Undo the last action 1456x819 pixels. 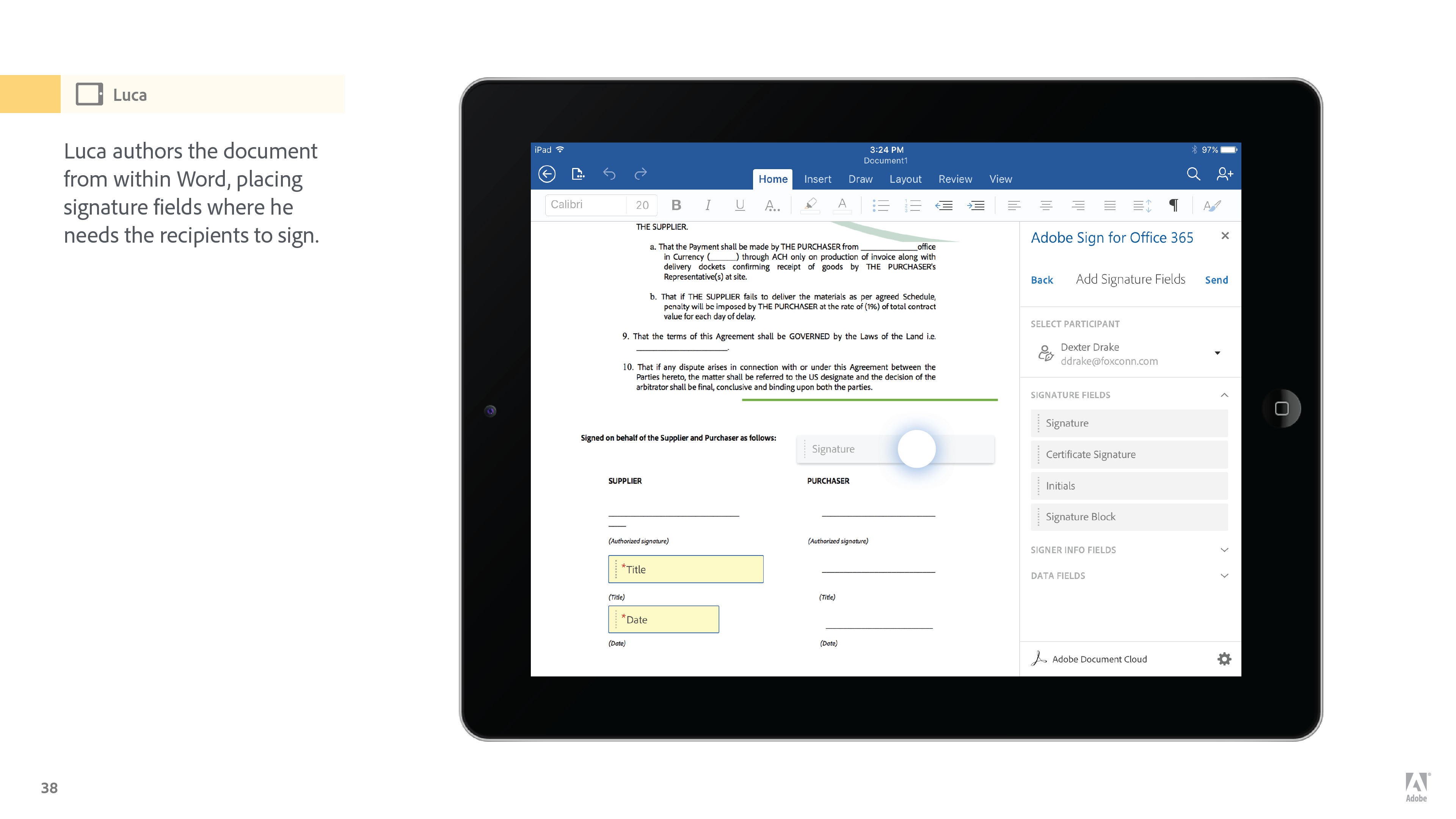point(609,174)
